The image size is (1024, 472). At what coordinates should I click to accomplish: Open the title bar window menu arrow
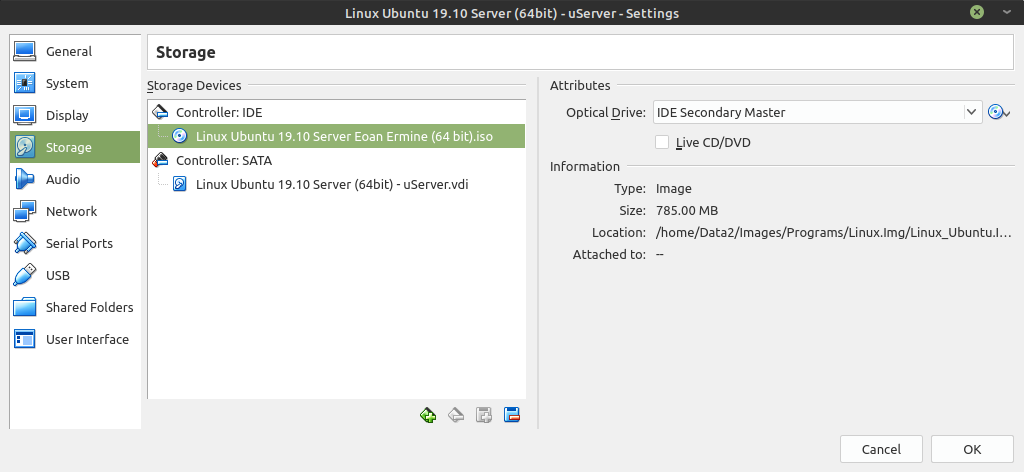1004,12
